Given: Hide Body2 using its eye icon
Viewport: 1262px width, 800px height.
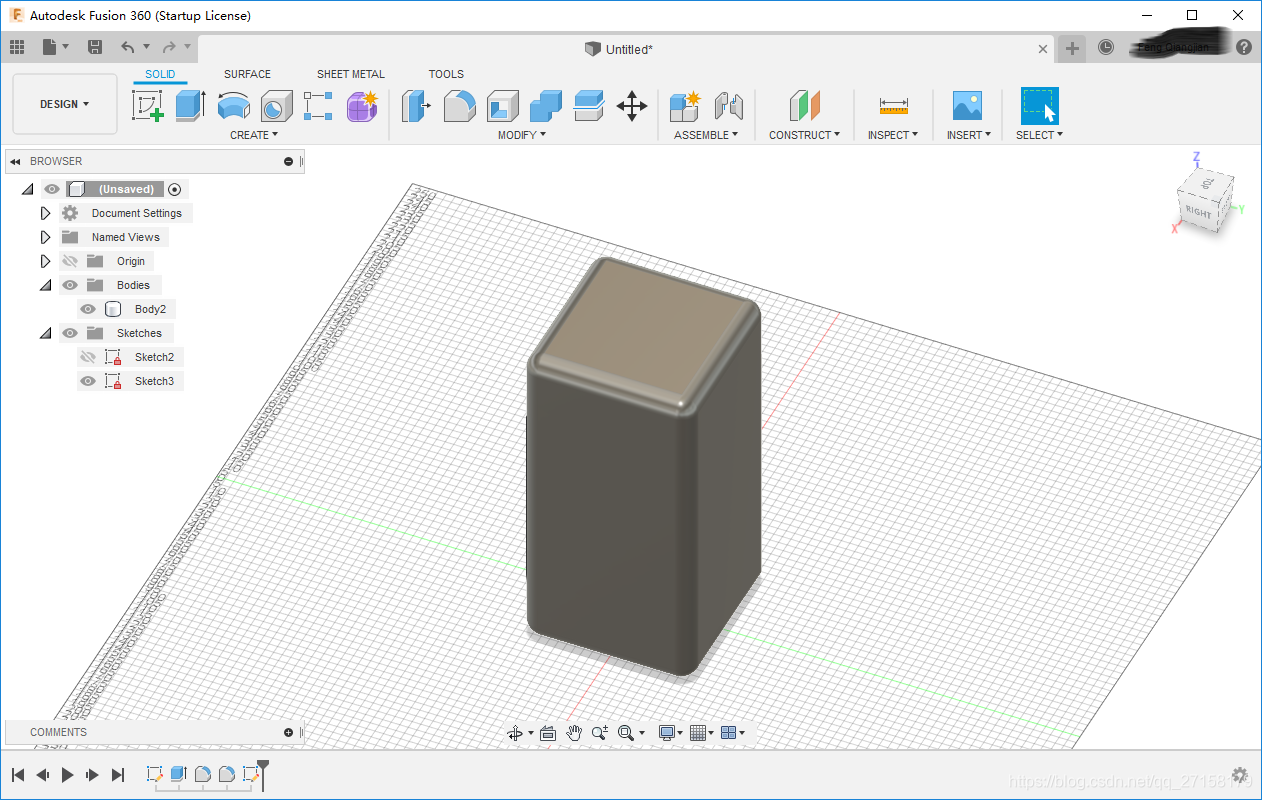Looking at the screenshot, I should [x=88, y=309].
